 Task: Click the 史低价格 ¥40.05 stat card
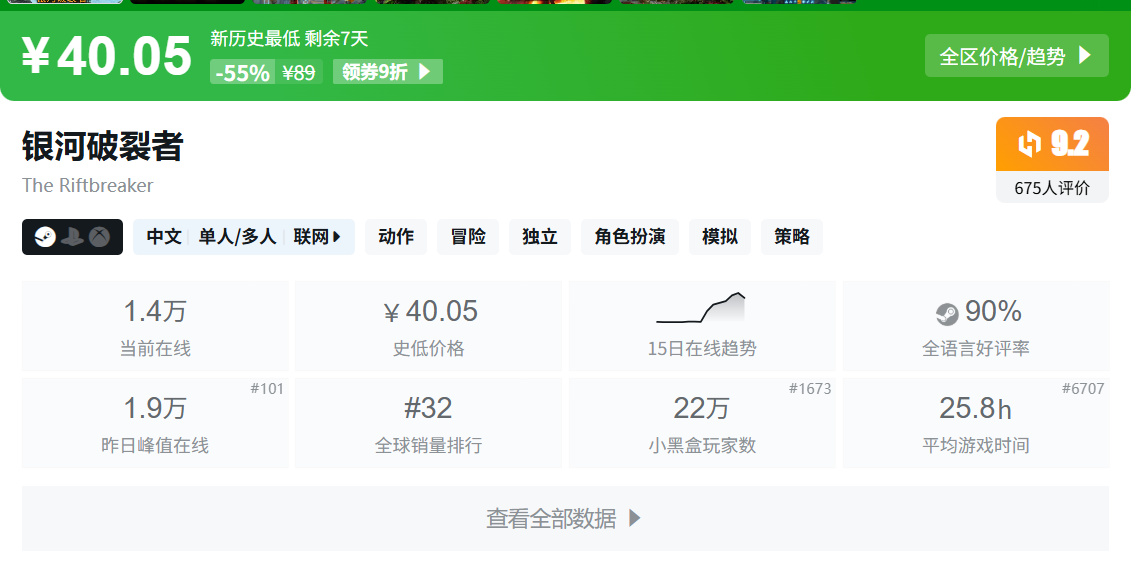(x=428, y=326)
